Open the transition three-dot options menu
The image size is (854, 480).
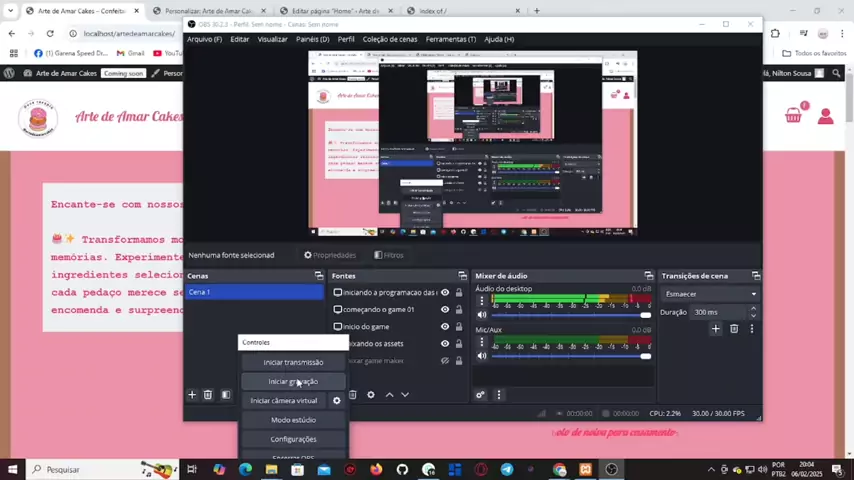(x=751, y=328)
